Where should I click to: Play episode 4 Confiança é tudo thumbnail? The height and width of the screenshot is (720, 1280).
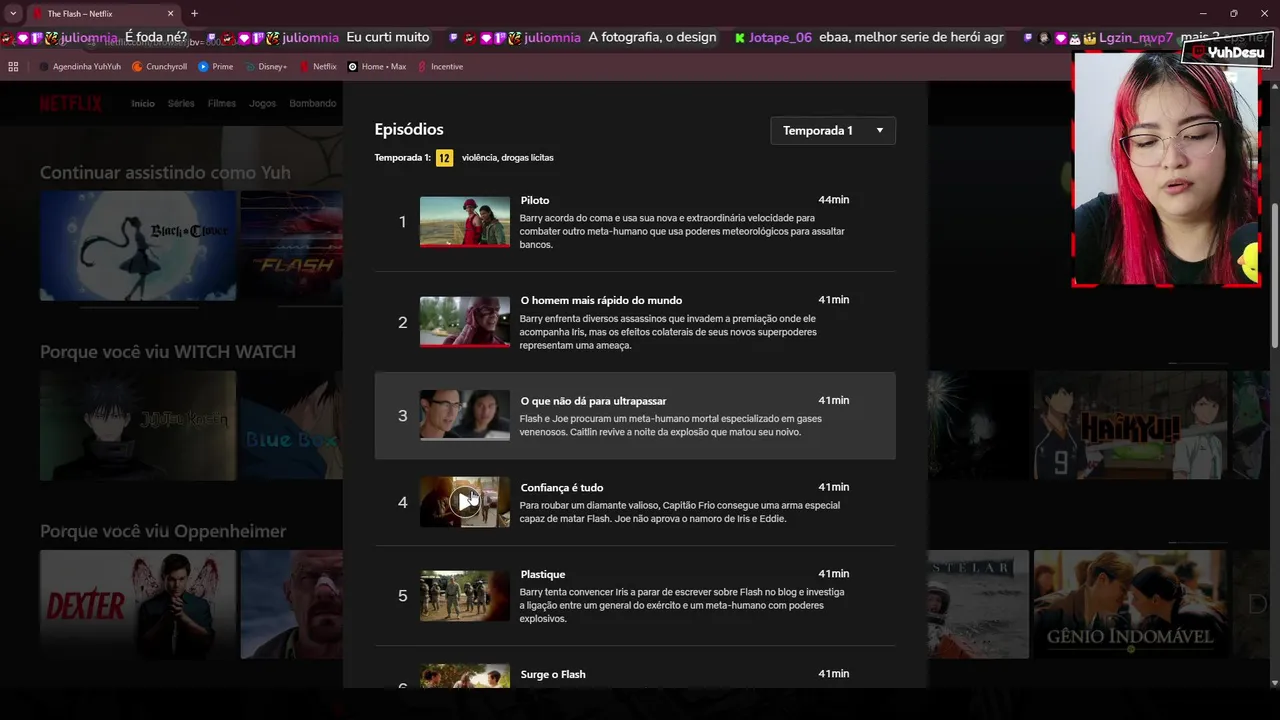click(465, 501)
